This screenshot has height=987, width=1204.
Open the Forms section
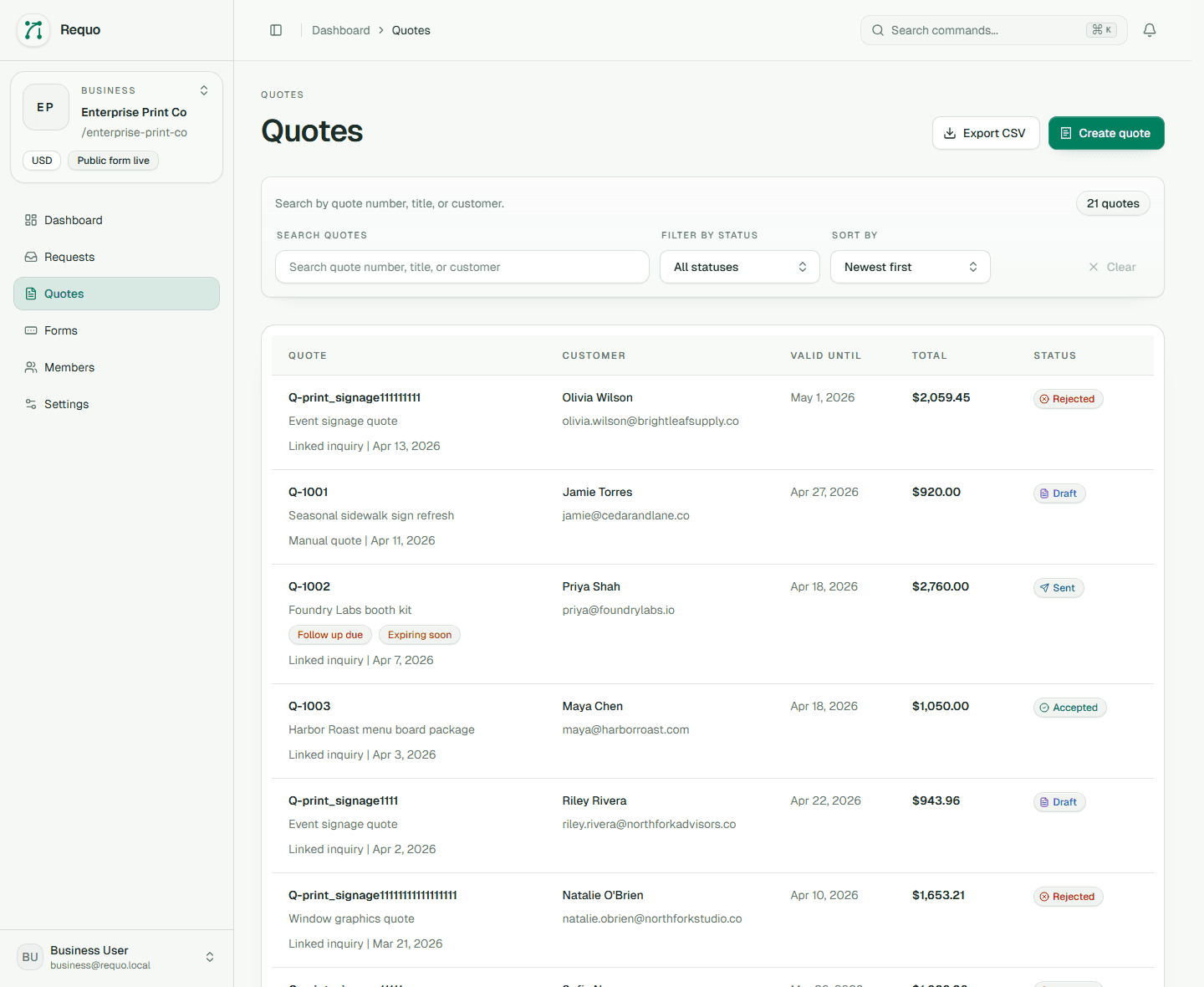(60, 330)
